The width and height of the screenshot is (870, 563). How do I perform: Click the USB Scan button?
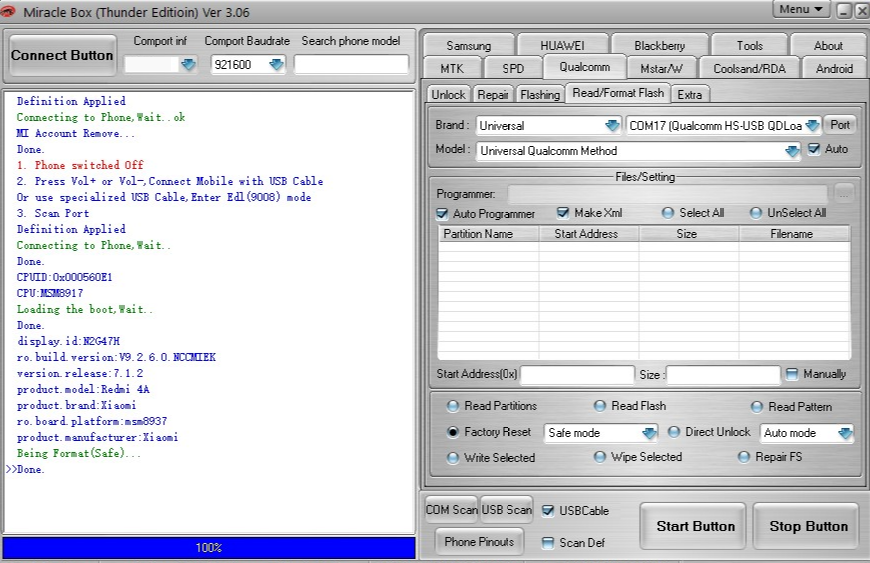click(506, 510)
